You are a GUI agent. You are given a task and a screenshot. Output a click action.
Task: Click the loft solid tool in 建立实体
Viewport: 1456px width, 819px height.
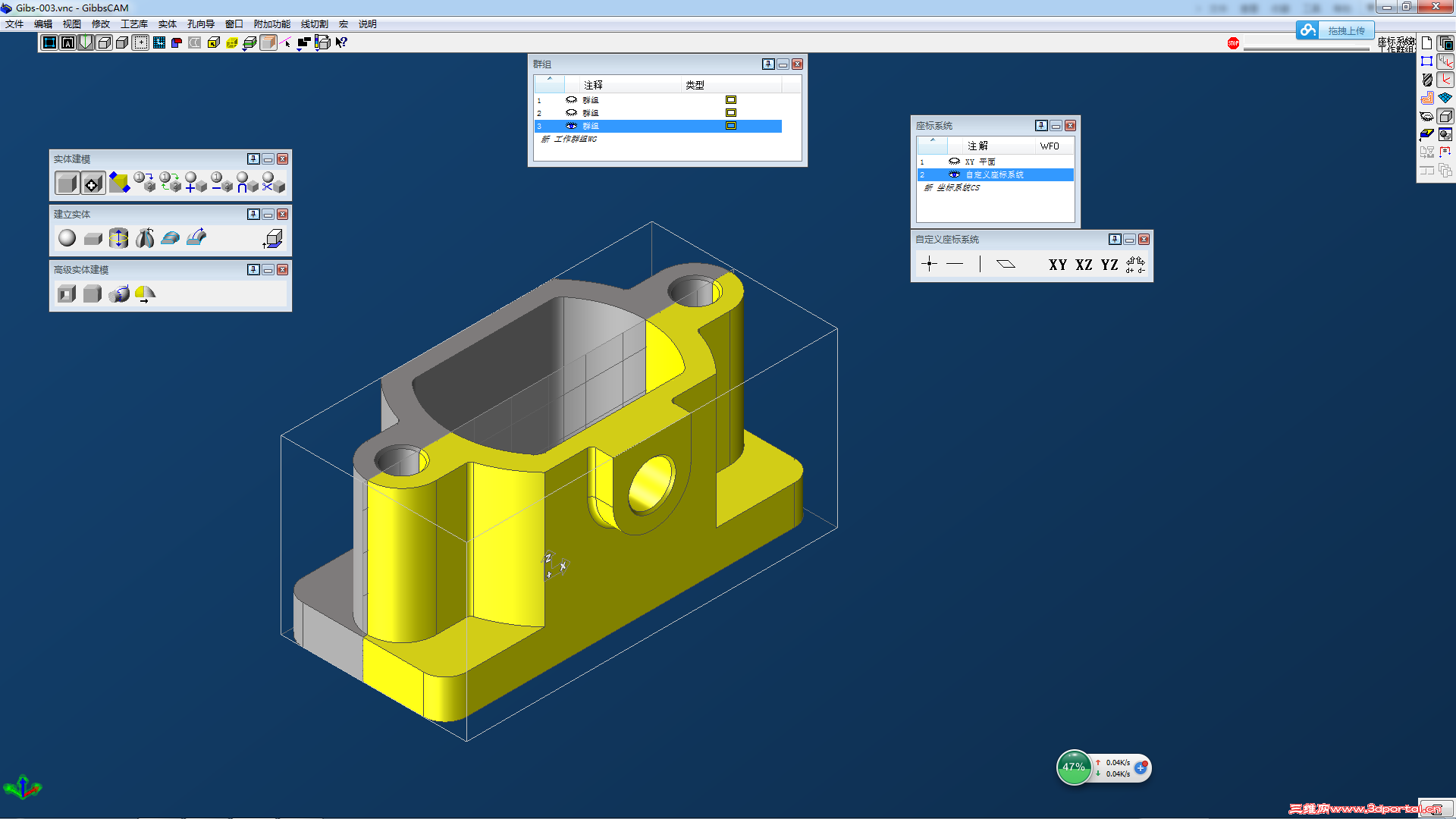(x=171, y=238)
